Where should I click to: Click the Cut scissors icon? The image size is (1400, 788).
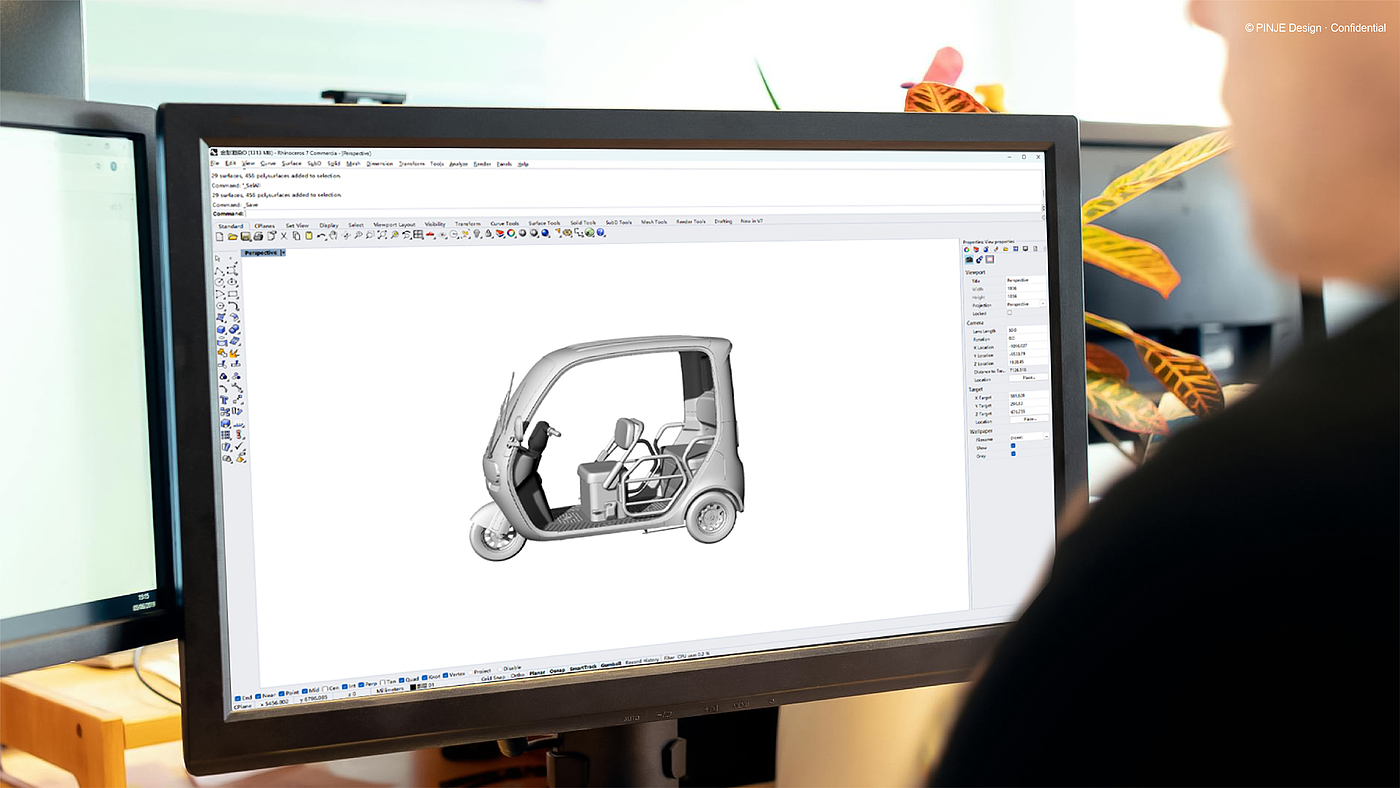(x=284, y=236)
